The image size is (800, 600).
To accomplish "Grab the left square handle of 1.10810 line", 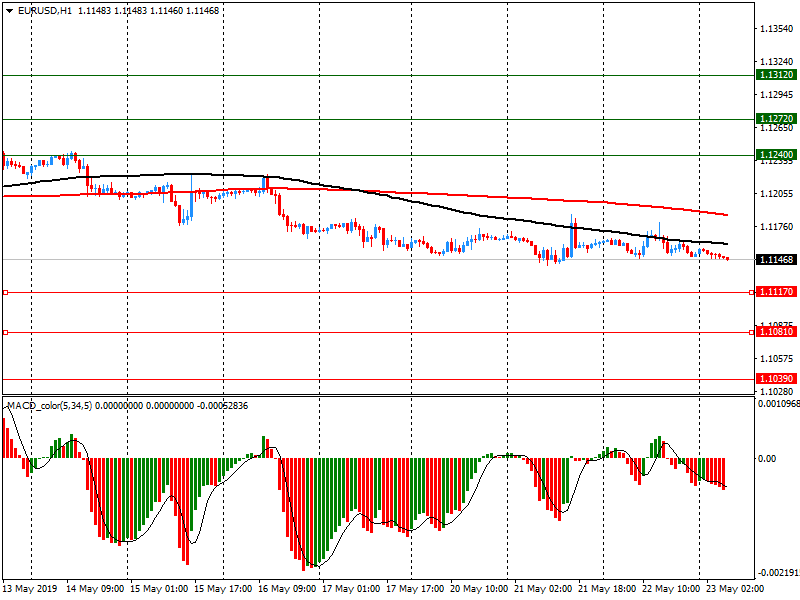I will (x=6, y=332).
